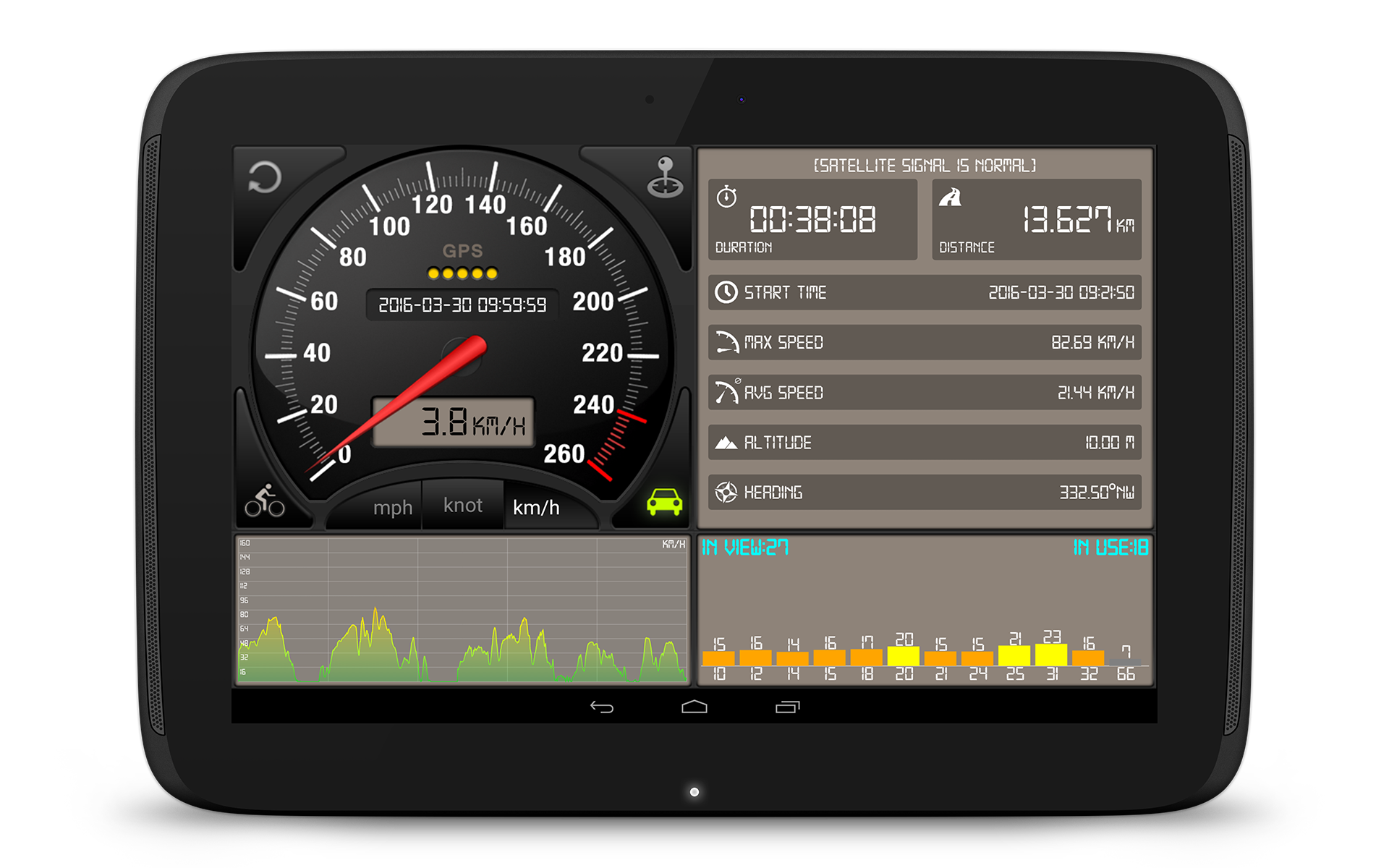Tap the Android back navigation button
This screenshot has width=1389, height=868.
point(600,707)
